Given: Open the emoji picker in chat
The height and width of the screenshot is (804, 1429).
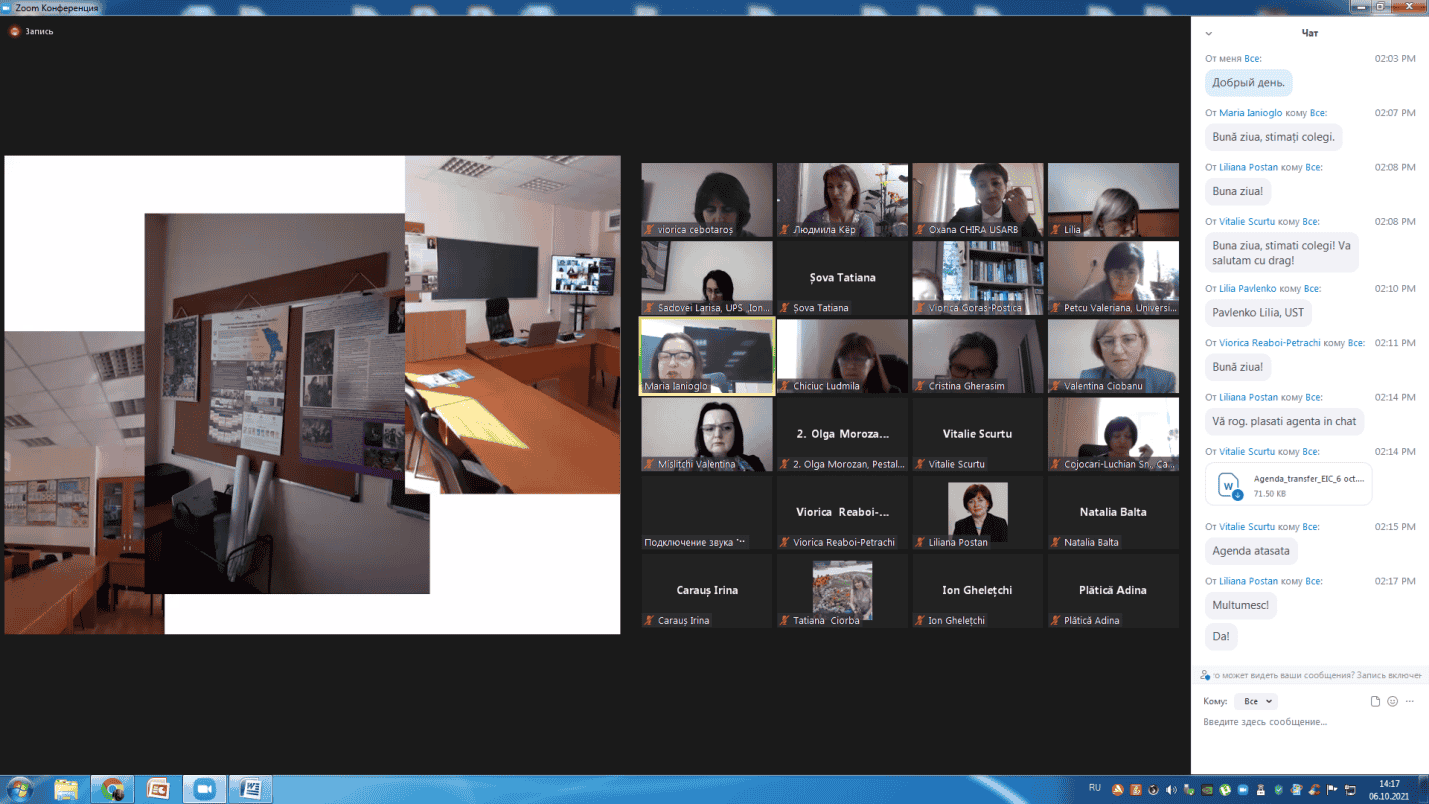Looking at the screenshot, I should click(x=1392, y=702).
